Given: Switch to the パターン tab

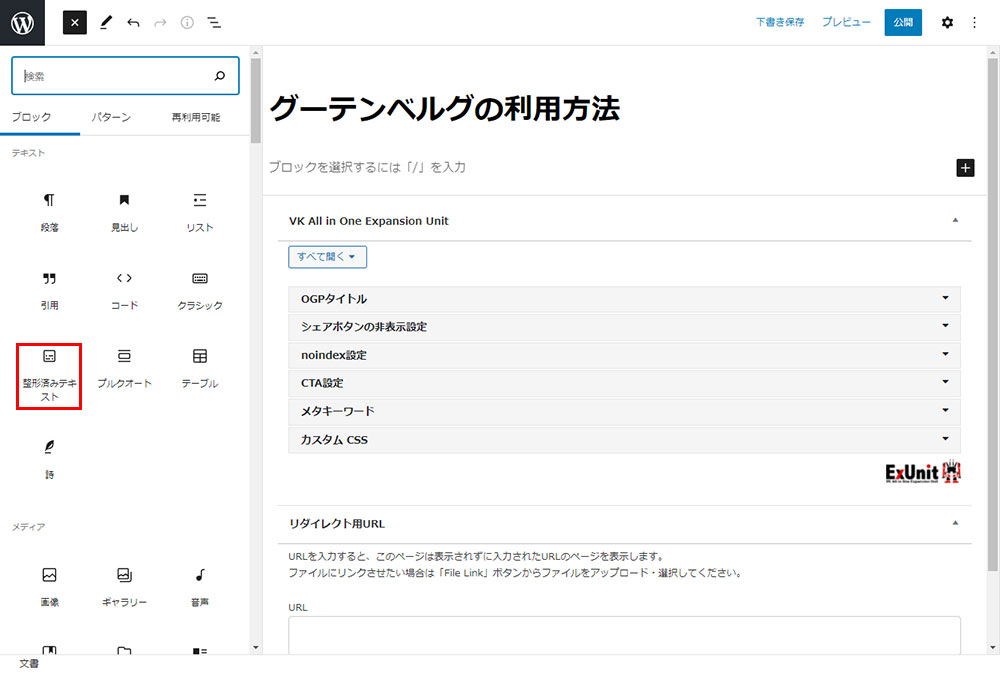Looking at the screenshot, I should tap(111, 117).
